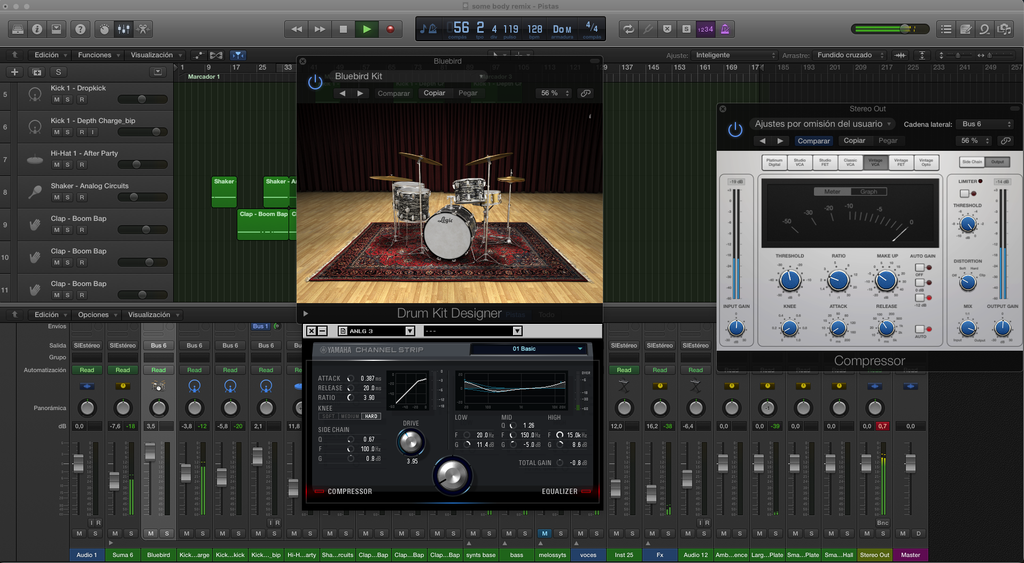The height and width of the screenshot is (563, 1024).
Task: Open the Bluebird Kit preset dropdown
Action: (x=408, y=76)
